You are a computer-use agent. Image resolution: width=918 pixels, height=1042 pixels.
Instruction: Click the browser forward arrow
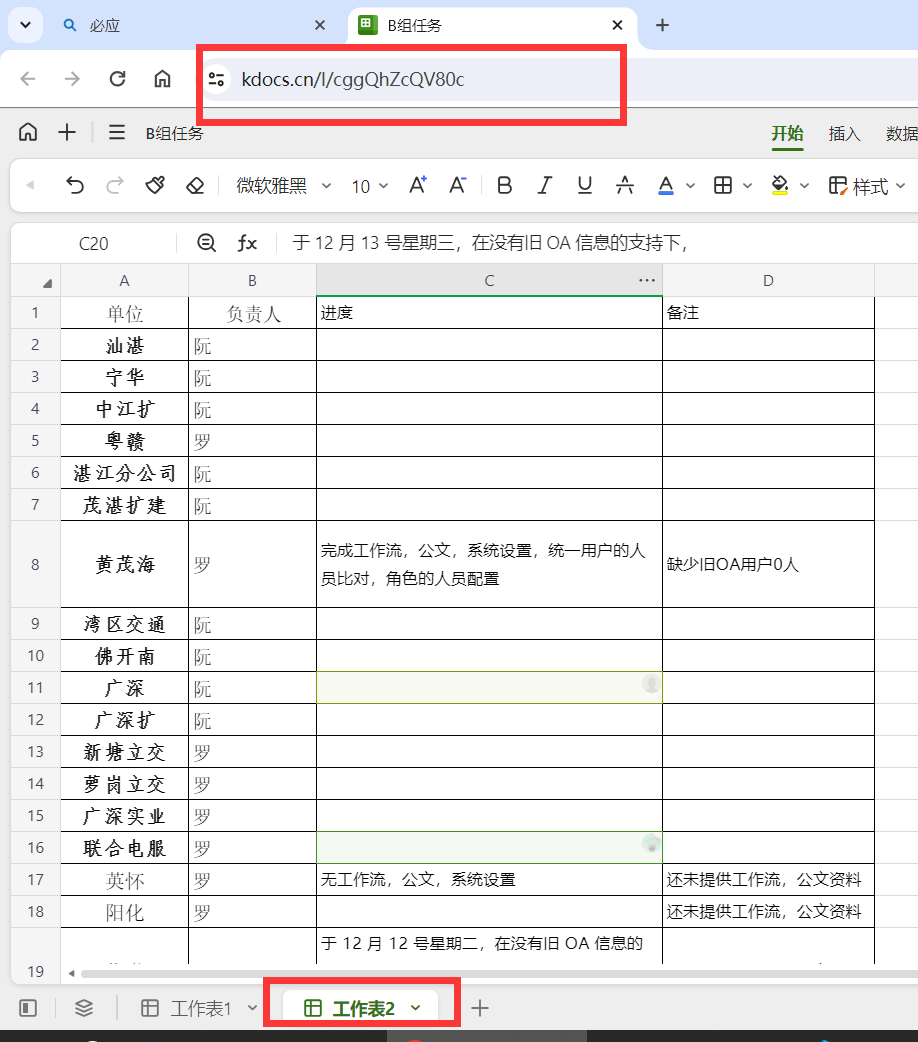72,79
